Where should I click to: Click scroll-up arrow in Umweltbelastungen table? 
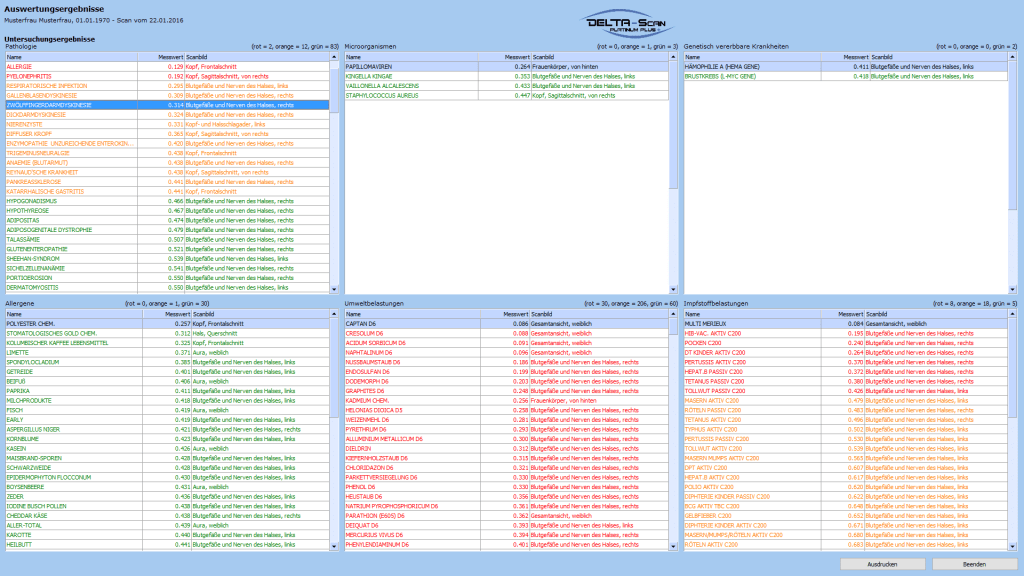coord(673,315)
